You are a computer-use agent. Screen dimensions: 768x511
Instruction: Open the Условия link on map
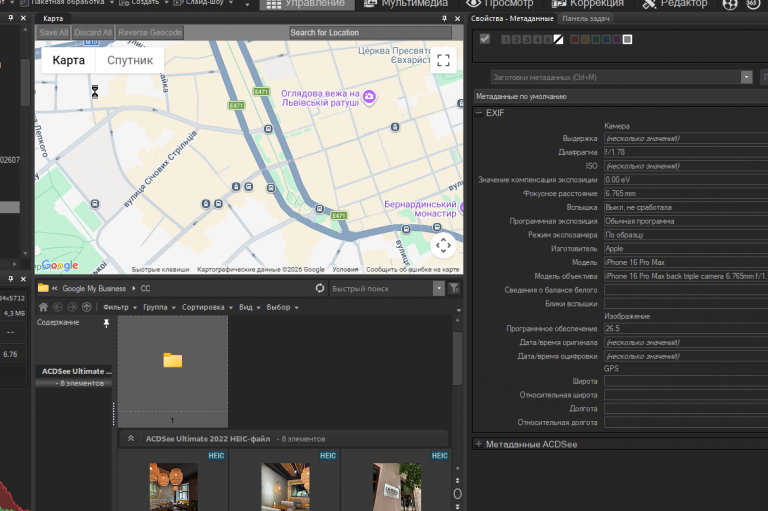point(345,269)
